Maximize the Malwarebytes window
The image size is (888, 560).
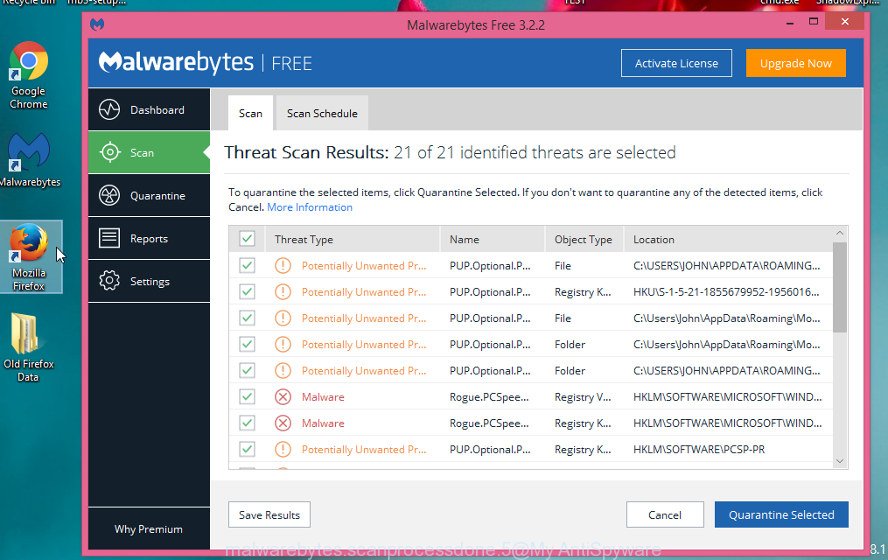pos(813,22)
